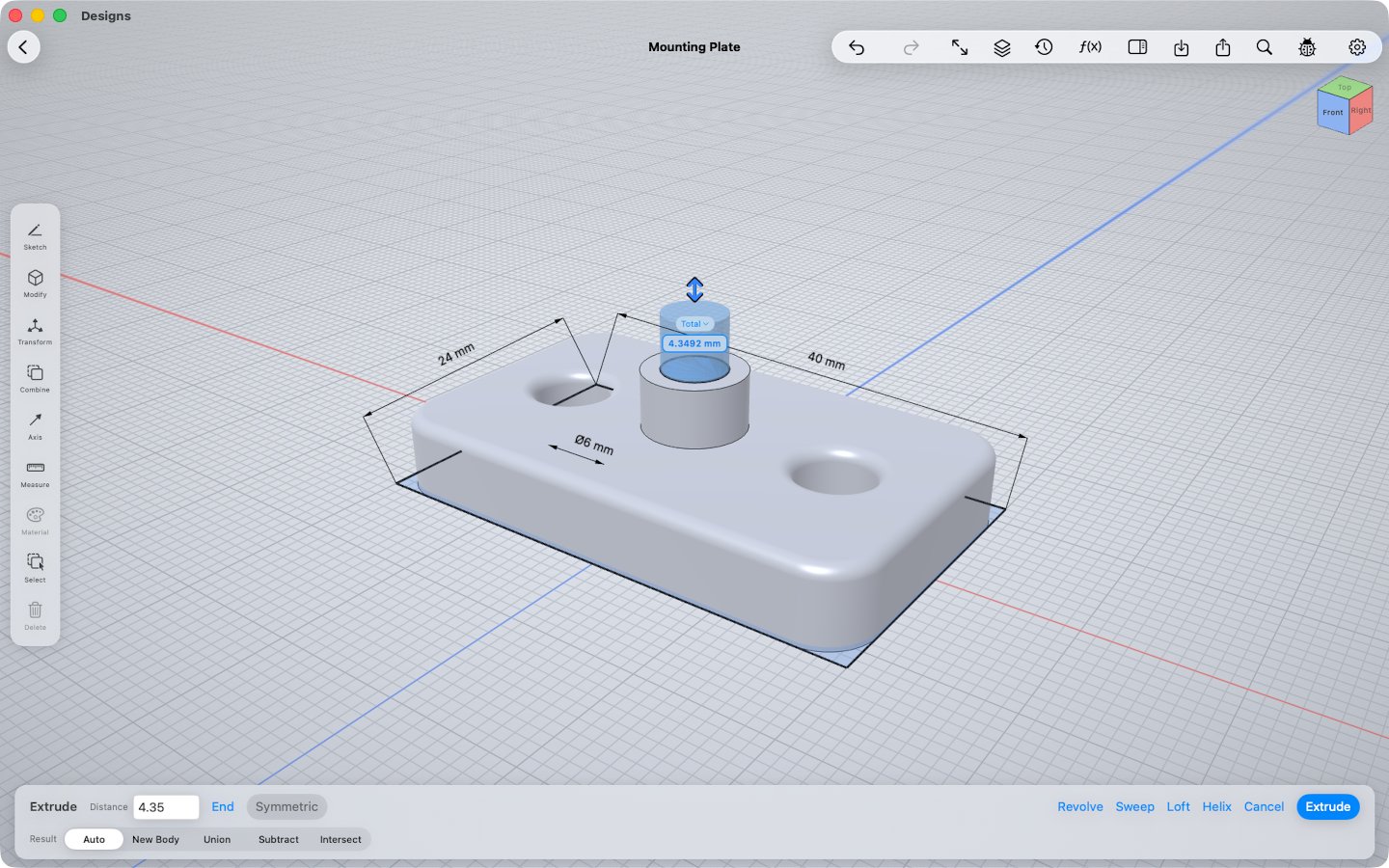1389x868 pixels.
Task: Toggle the sidebar panel view
Action: 1137,47
